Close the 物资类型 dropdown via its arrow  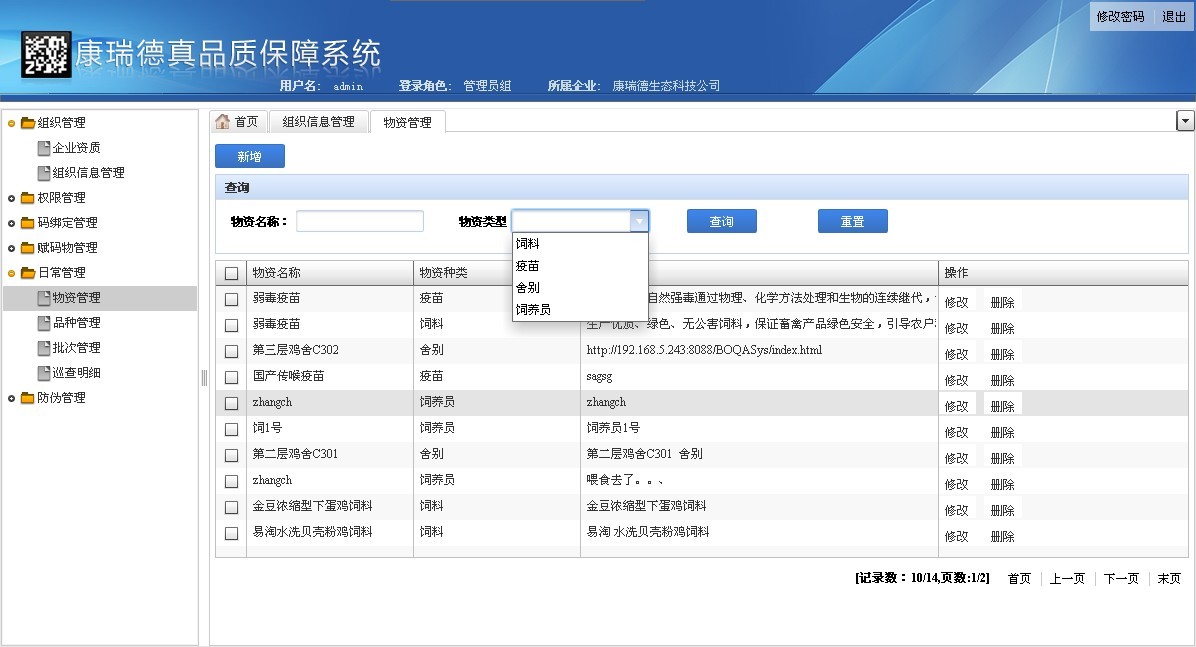coord(639,221)
